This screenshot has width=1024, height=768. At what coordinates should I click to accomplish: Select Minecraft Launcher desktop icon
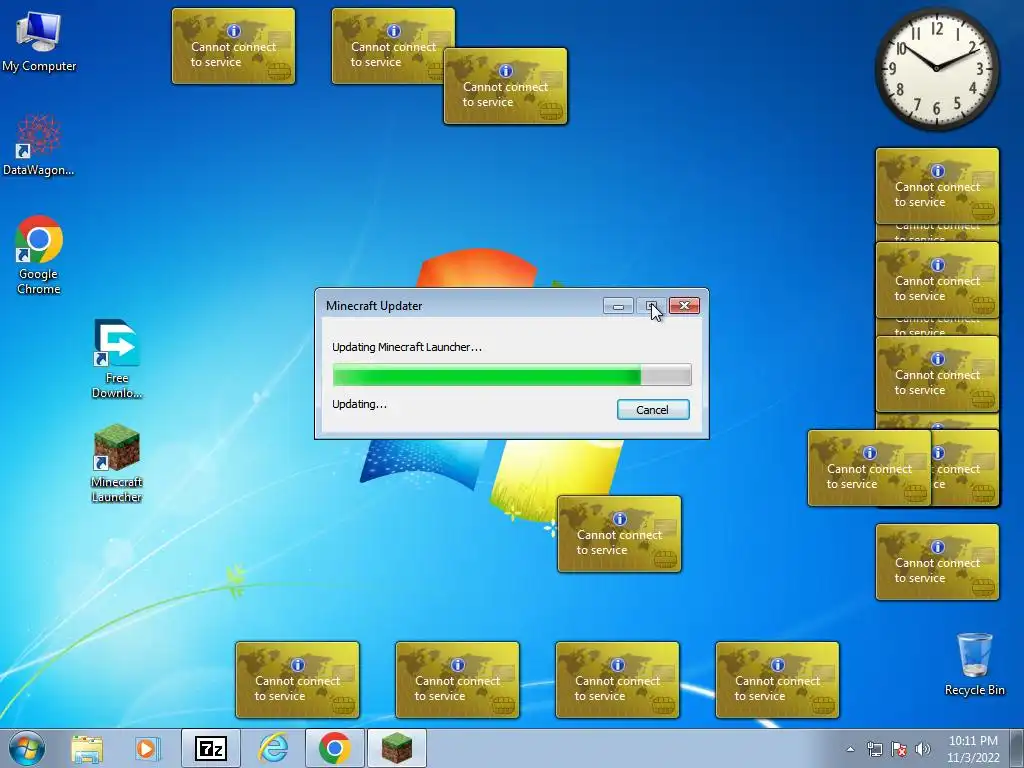tap(117, 463)
